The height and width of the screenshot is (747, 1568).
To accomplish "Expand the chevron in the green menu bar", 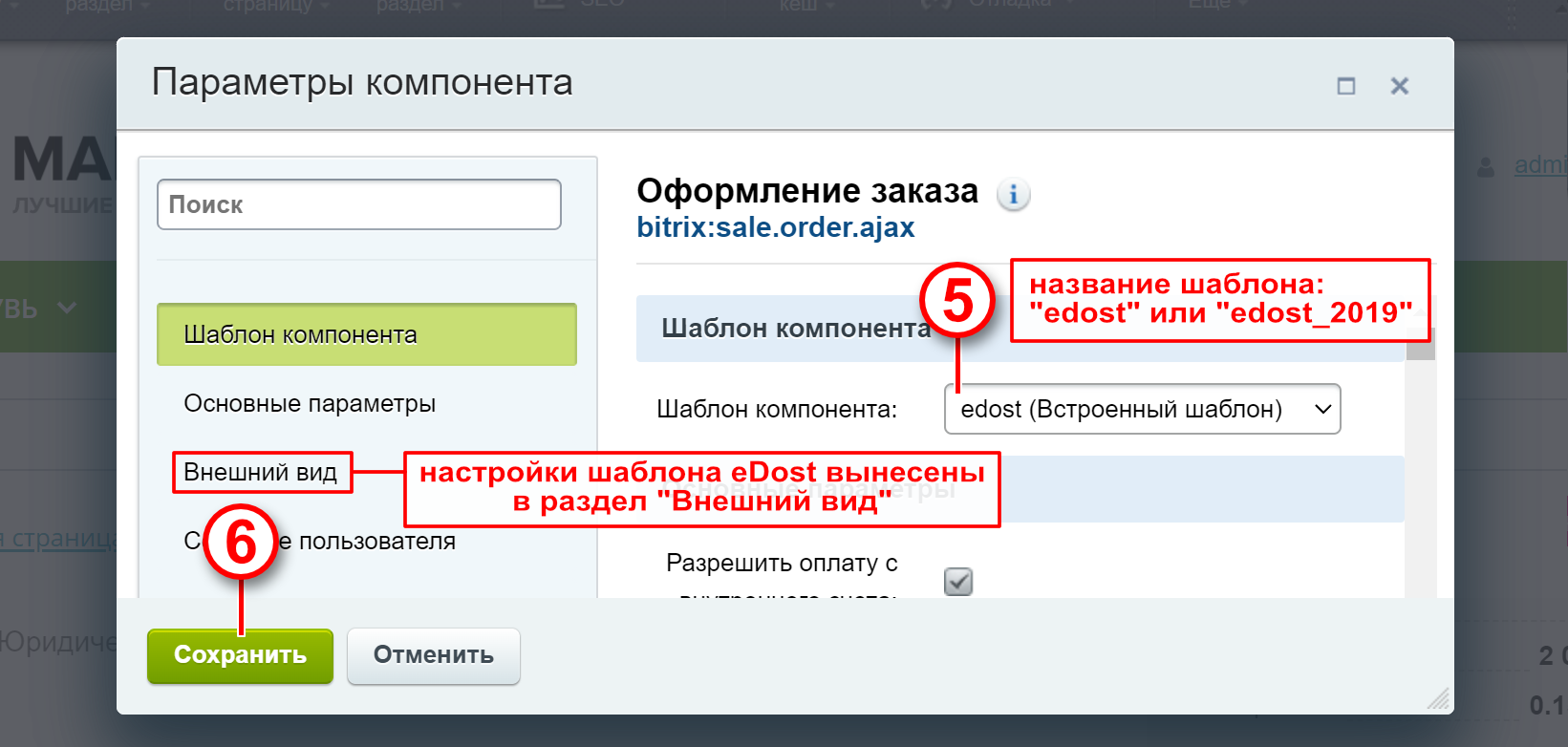I will (67, 308).
